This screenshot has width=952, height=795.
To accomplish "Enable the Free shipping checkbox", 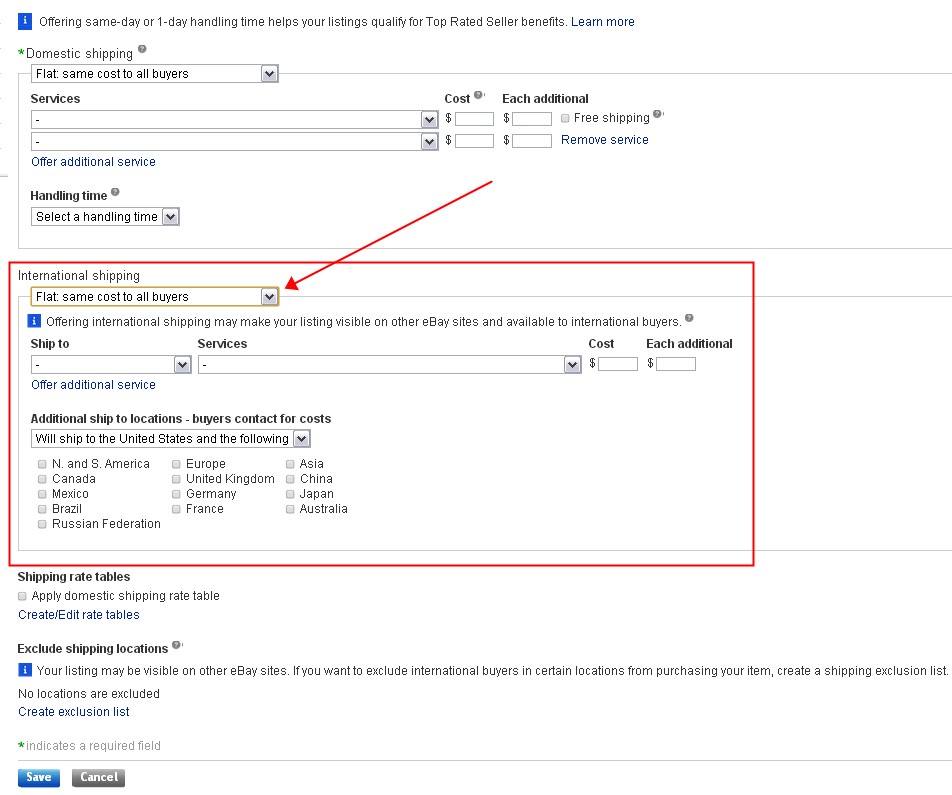I will [566, 118].
